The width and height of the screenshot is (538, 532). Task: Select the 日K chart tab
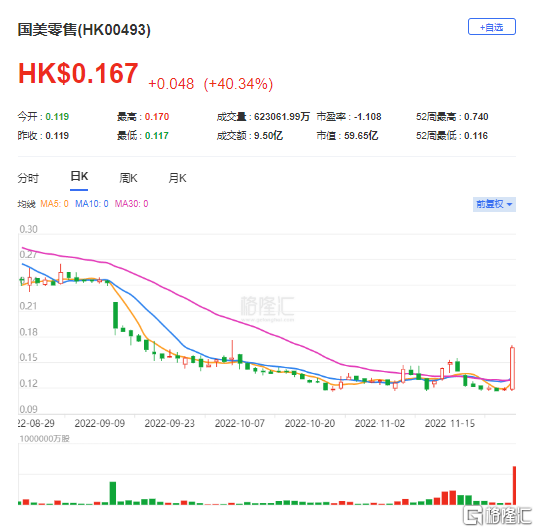click(x=79, y=176)
